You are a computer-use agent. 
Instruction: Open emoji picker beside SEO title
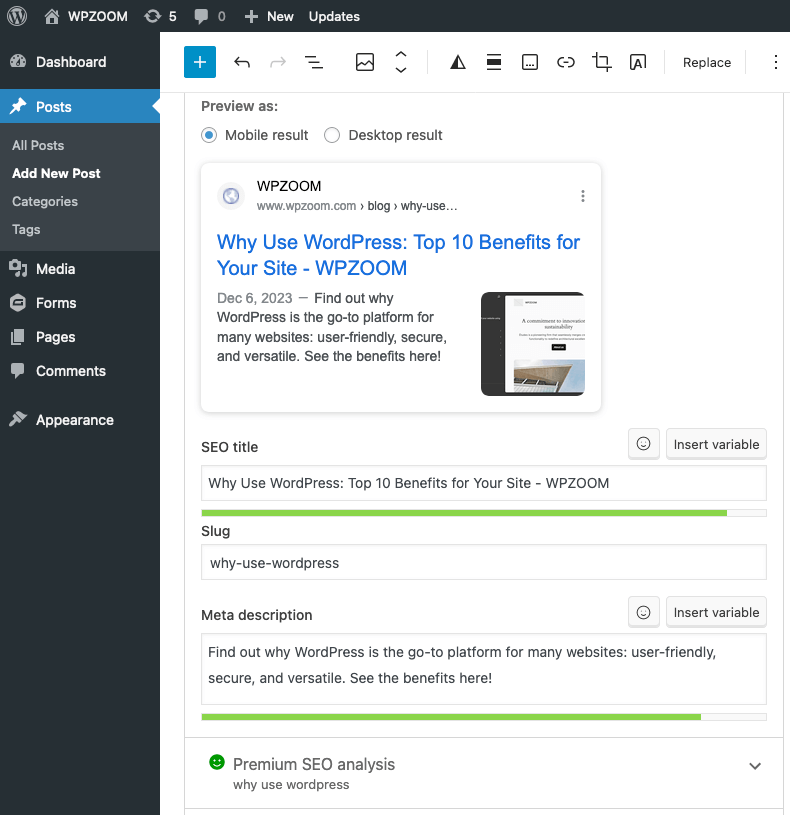(643, 444)
